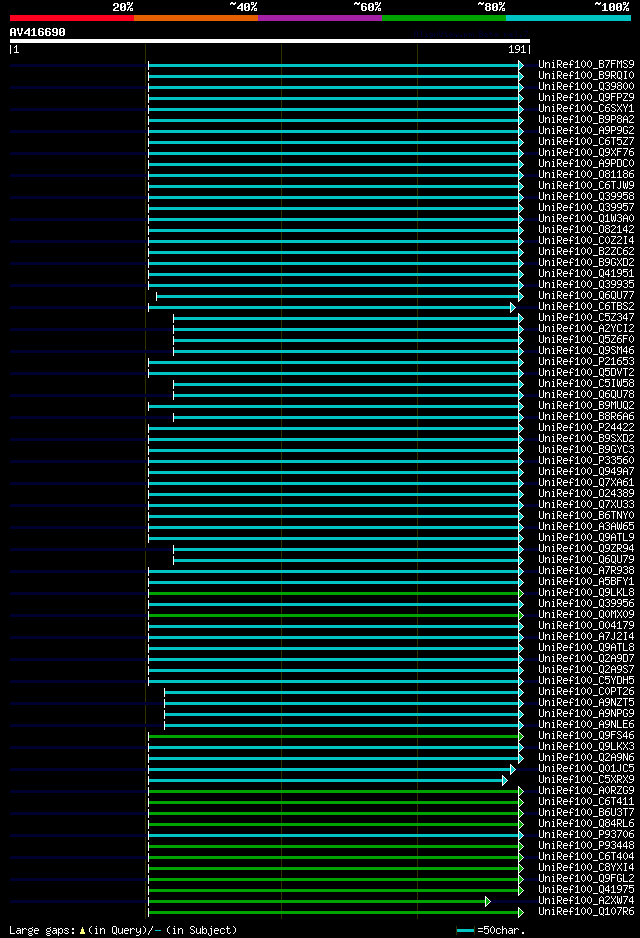Viewport: 640px width, 938px height.
Task: Open hit UniRef100_C6SXY1
Action: point(586,109)
